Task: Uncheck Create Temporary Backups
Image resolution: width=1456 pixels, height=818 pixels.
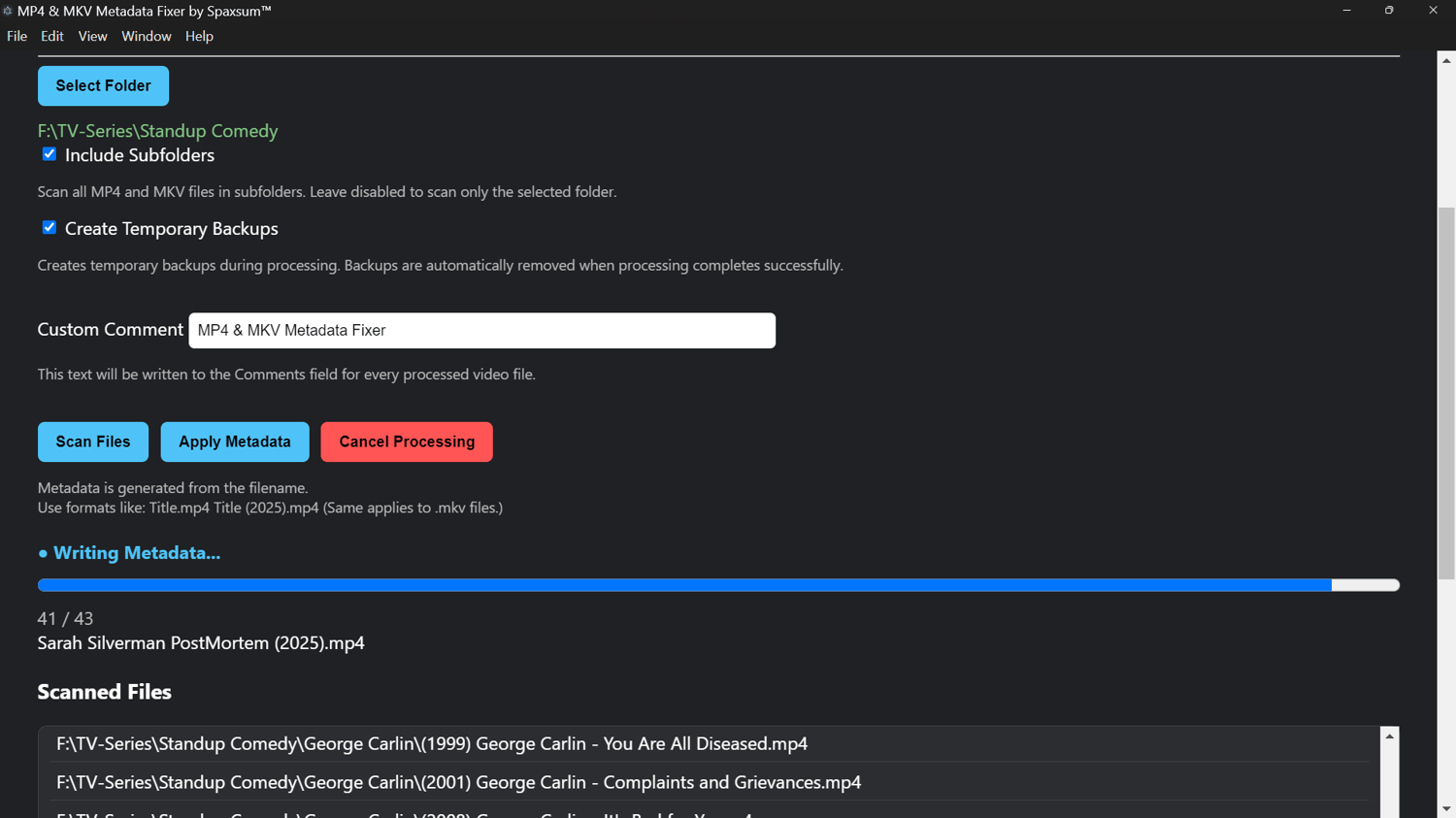Action: (50, 227)
